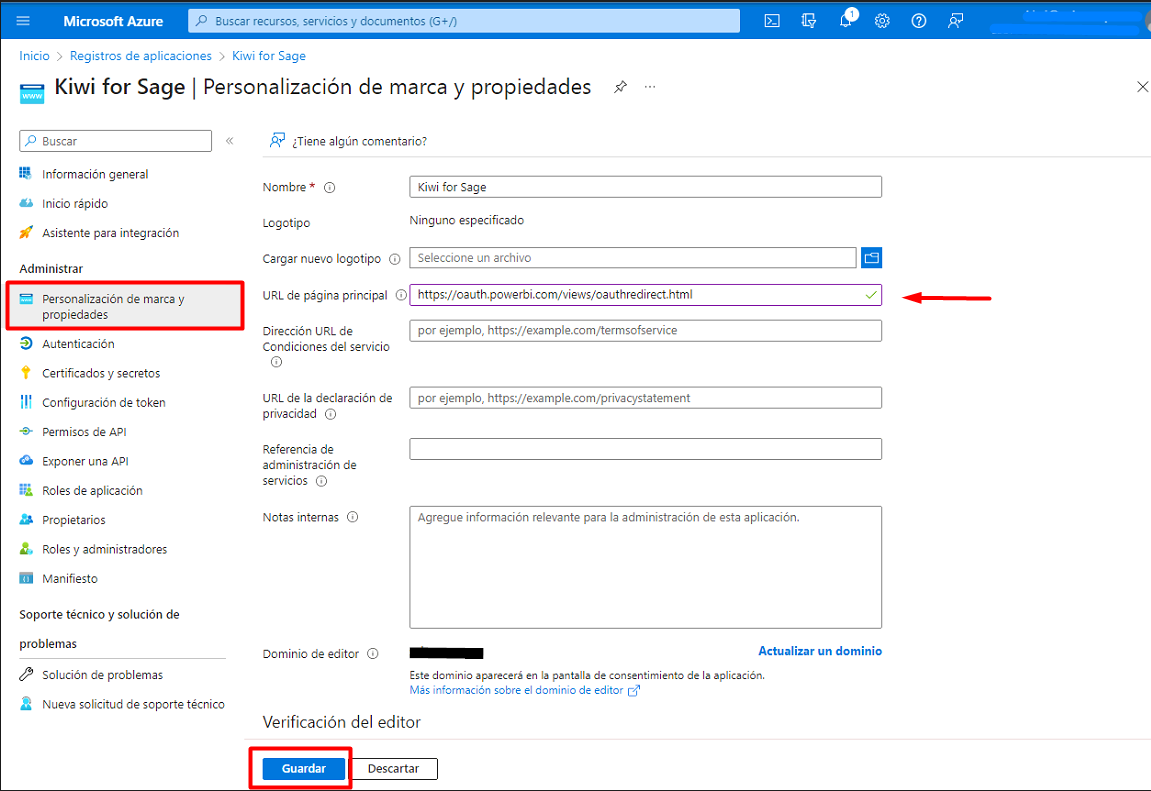Click the Verificación del editor heading
This screenshot has height=791, width=1151.
pyautogui.click(x=341, y=722)
